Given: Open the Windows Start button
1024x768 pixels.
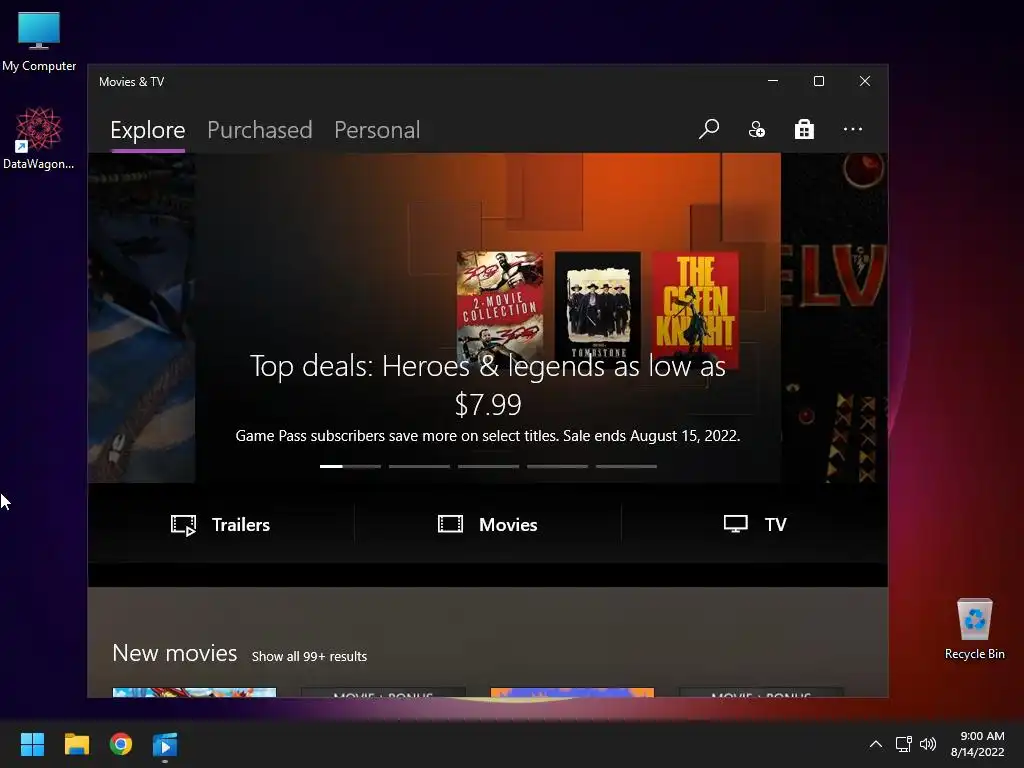Looking at the screenshot, I should [32, 744].
